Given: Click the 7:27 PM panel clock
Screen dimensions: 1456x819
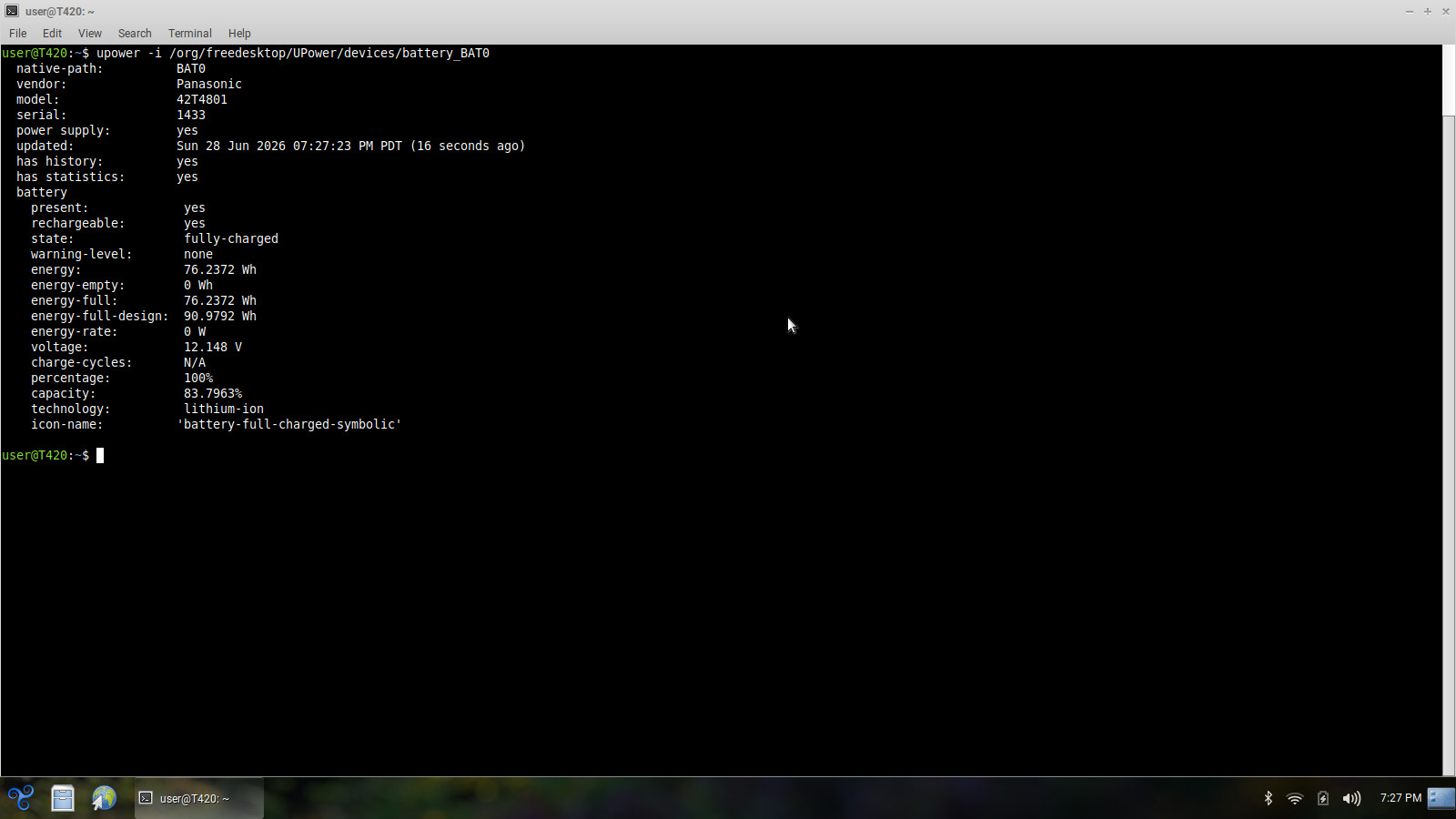Looking at the screenshot, I should pyautogui.click(x=1400, y=798).
